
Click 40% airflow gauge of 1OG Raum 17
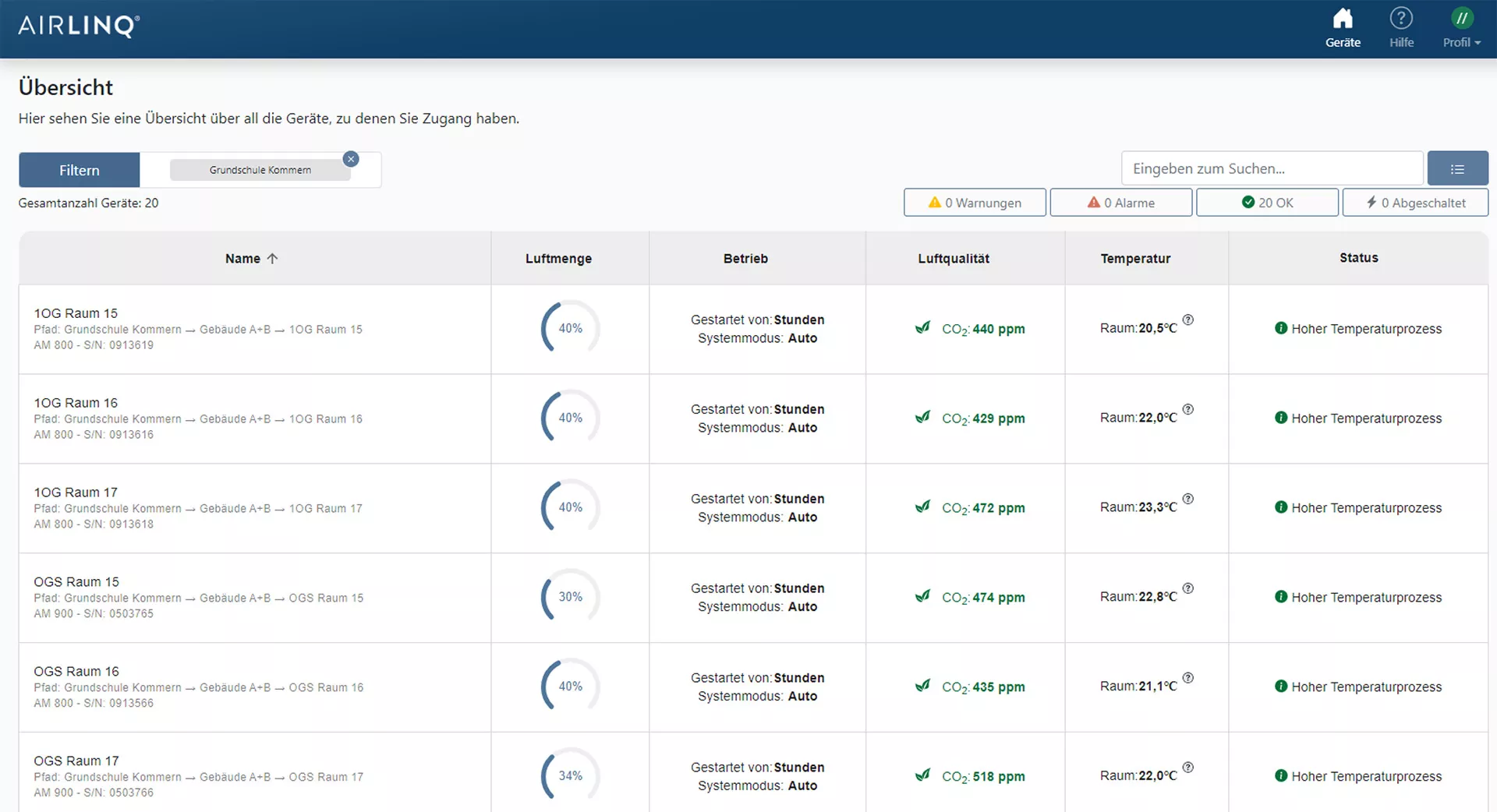coord(570,507)
